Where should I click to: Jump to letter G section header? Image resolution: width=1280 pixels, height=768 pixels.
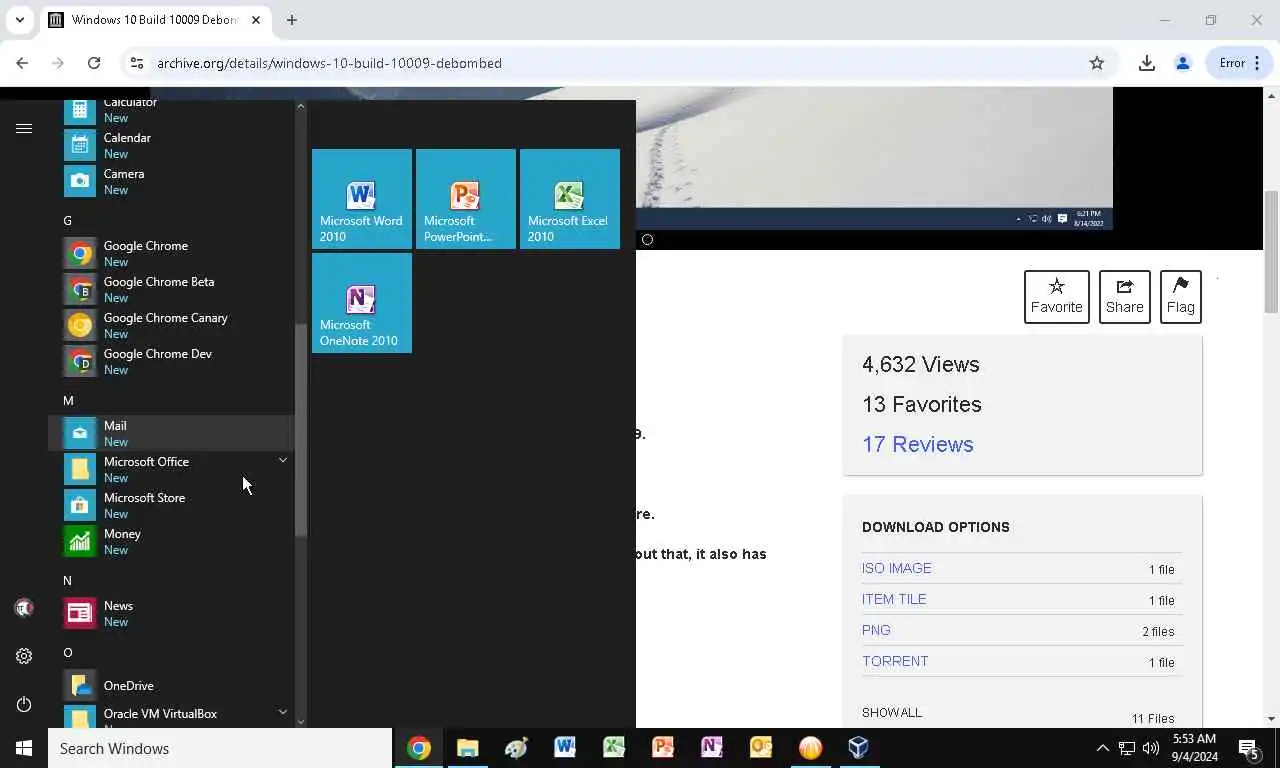click(x=68, y=220)
